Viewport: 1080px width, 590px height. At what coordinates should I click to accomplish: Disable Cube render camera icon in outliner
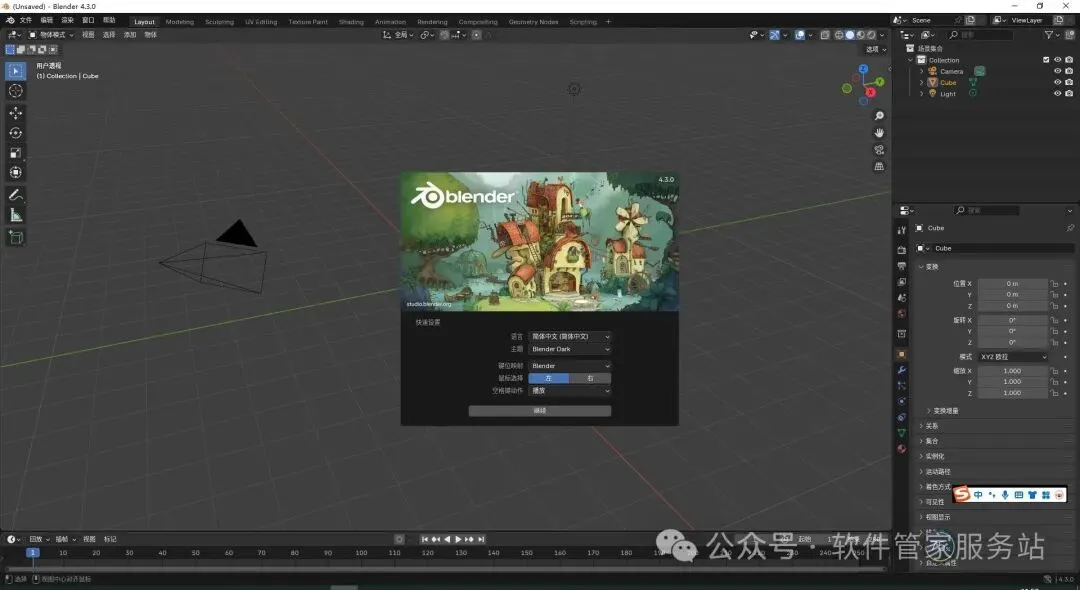(1069, 83)
